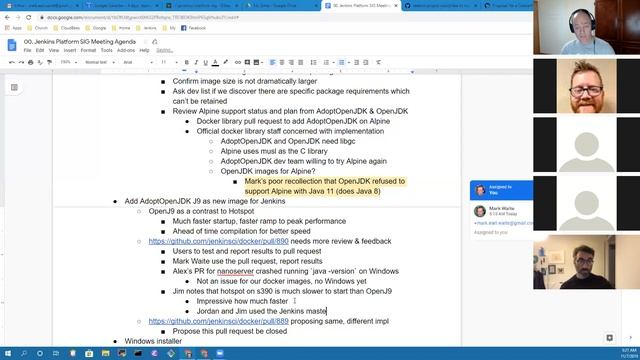The image size is (640, 360).
Task: Toggle underline formatting
Action: point(205,62)
